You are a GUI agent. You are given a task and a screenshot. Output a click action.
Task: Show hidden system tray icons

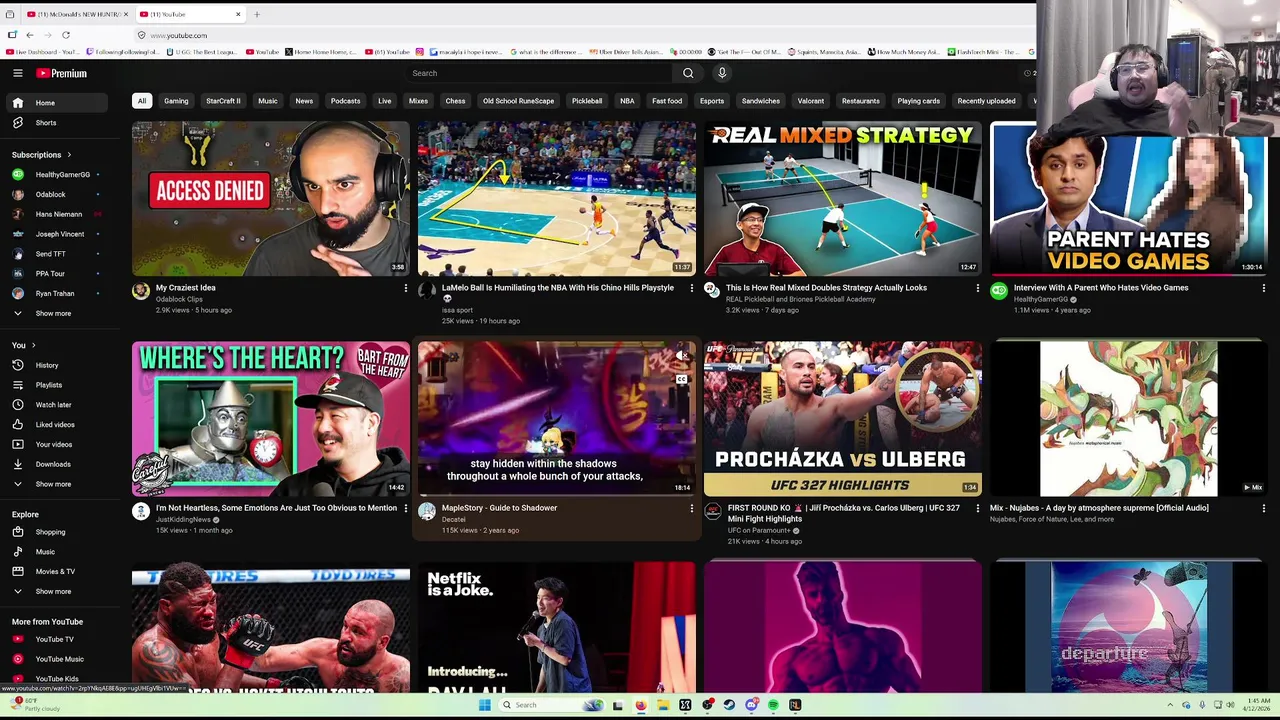tap(1169, 705)
